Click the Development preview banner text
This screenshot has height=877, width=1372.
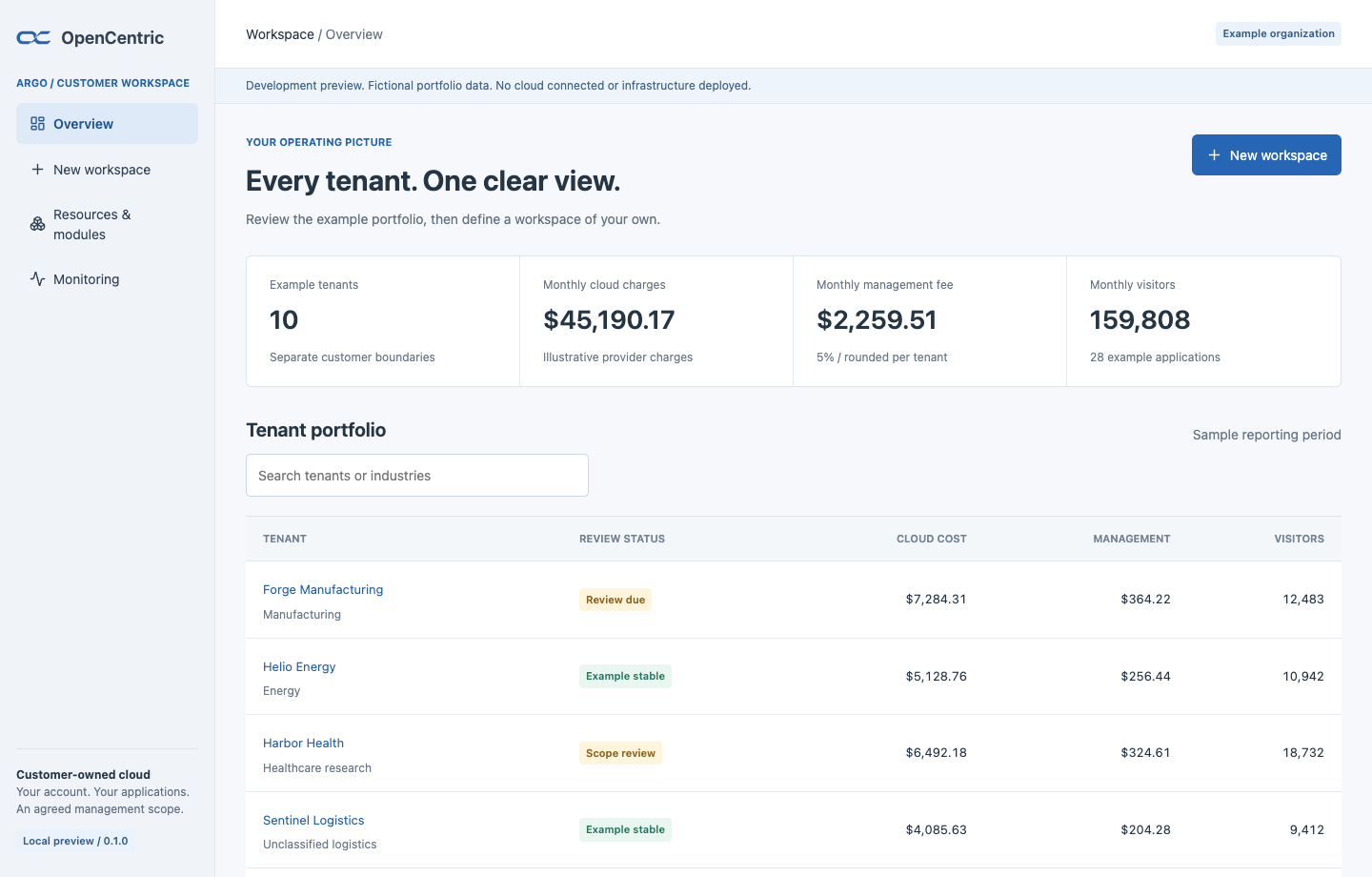(498, 86)
